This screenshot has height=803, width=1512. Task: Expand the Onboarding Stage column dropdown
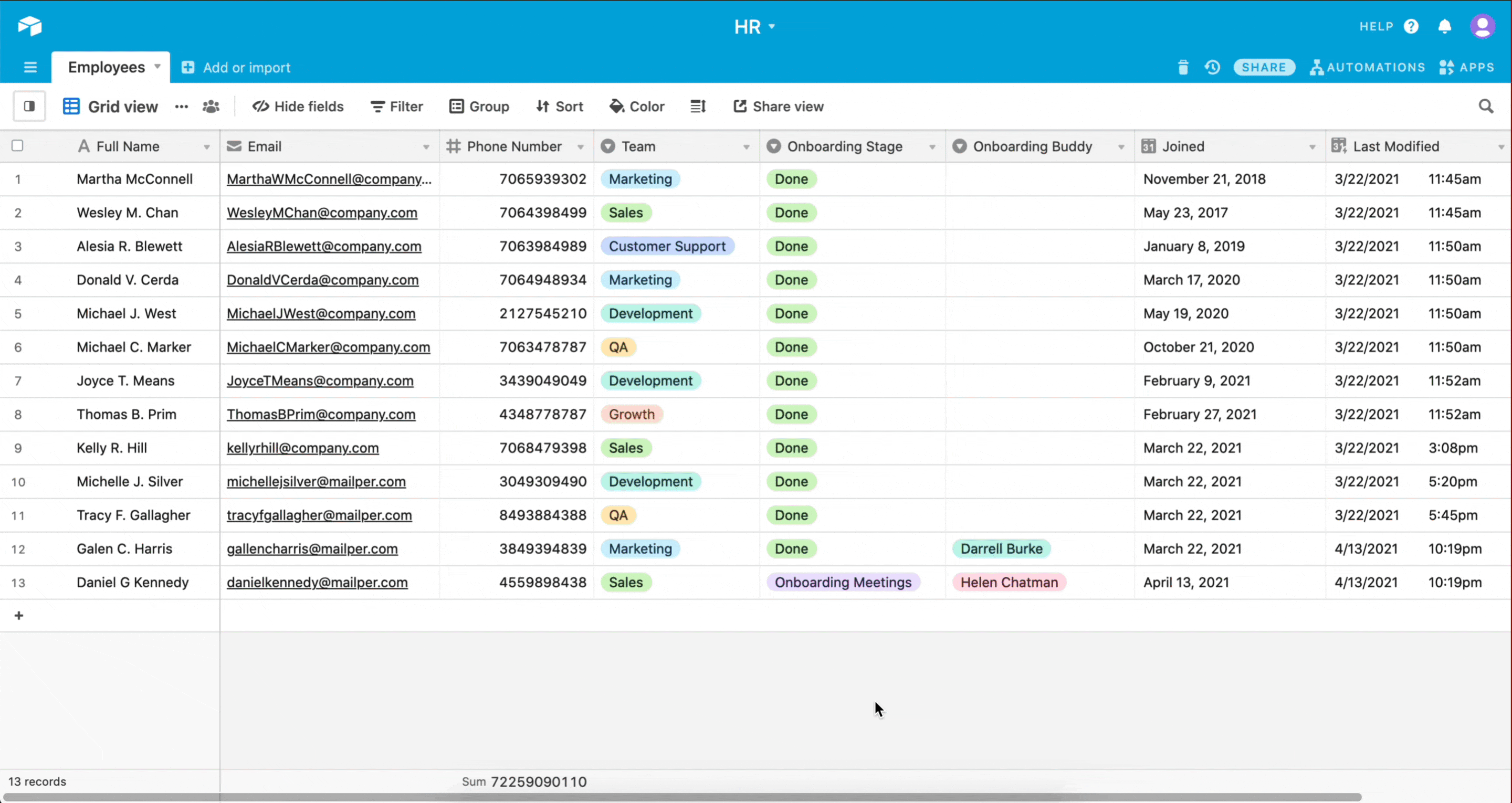931,147
